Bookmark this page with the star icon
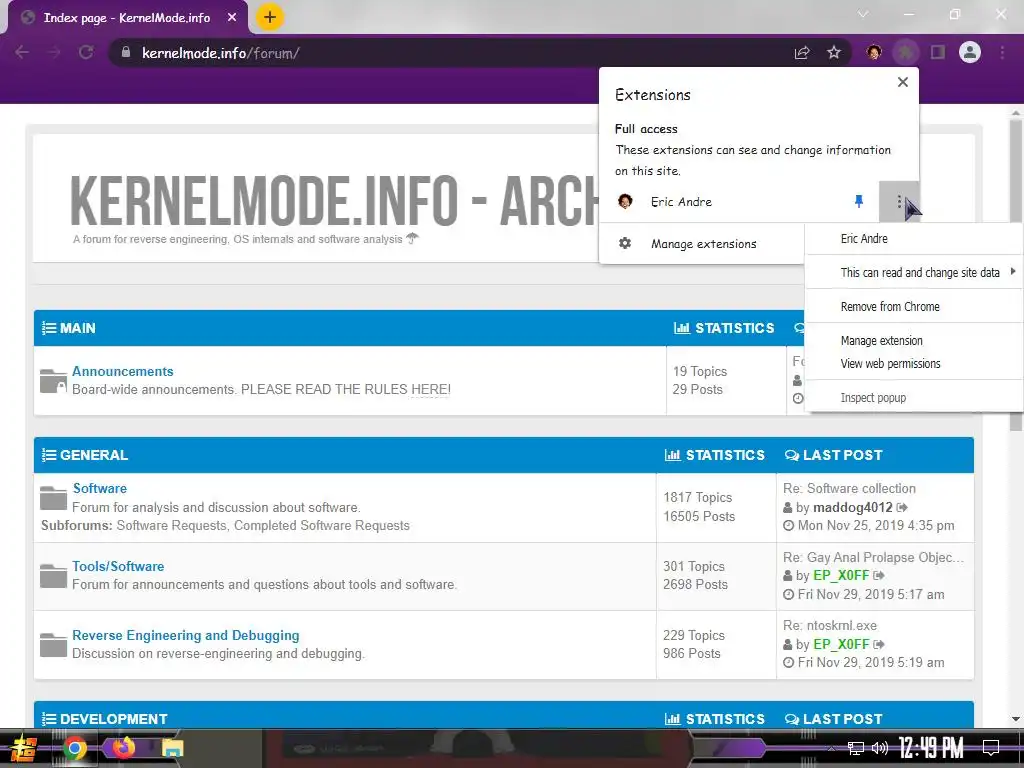This screenshot has height=768, width=1024. tap(834, 53)
